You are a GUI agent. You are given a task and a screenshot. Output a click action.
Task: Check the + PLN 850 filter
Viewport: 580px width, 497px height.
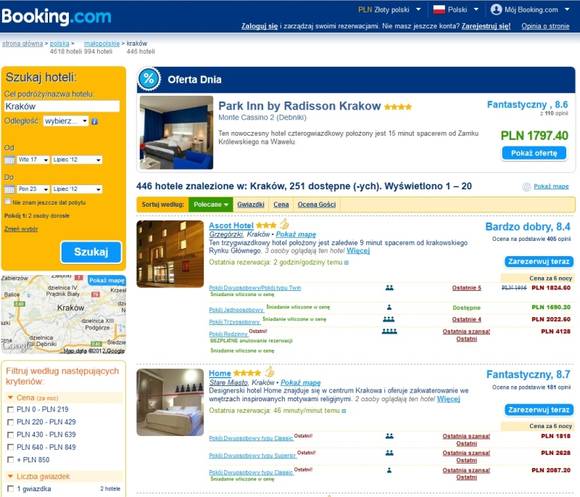10,460
